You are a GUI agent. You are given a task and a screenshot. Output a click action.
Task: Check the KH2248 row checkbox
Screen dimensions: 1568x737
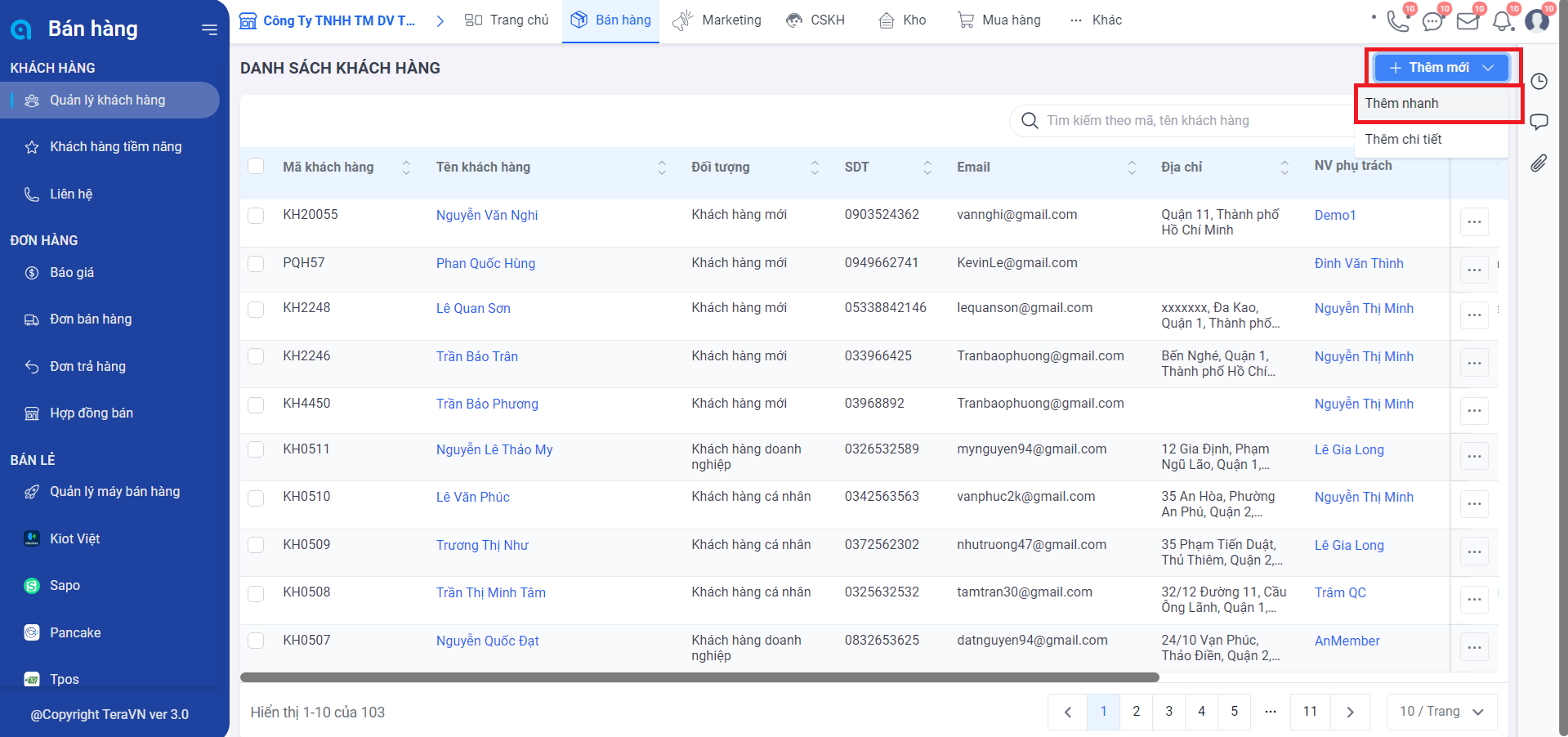(x=256, y=309)
